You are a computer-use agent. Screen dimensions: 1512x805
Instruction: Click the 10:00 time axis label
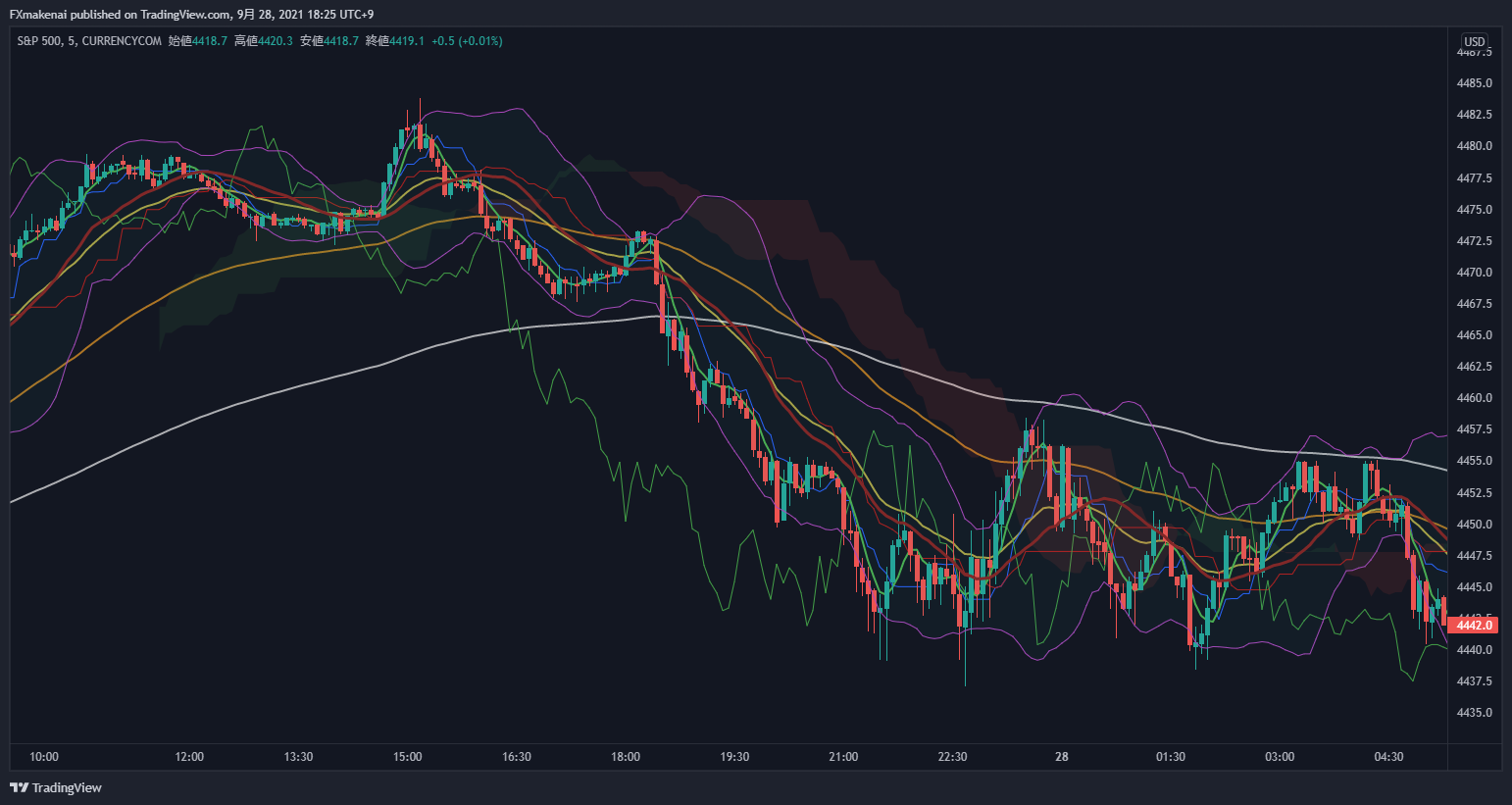[x=44, y=757]
